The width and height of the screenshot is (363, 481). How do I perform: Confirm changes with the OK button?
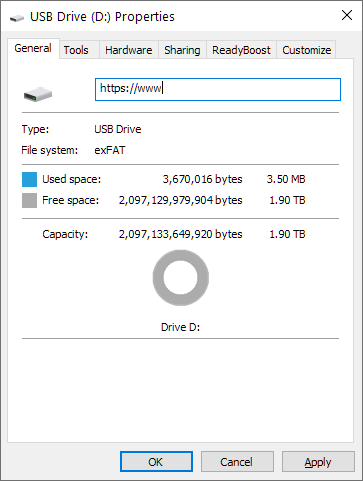156,462
